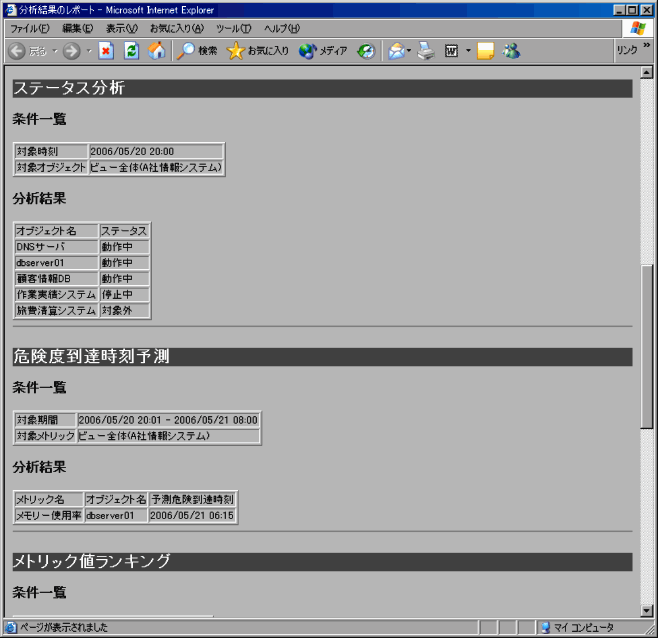Open the 編集(E) menu
This screenshot has width=658, height=638.
tap(78, 29)
